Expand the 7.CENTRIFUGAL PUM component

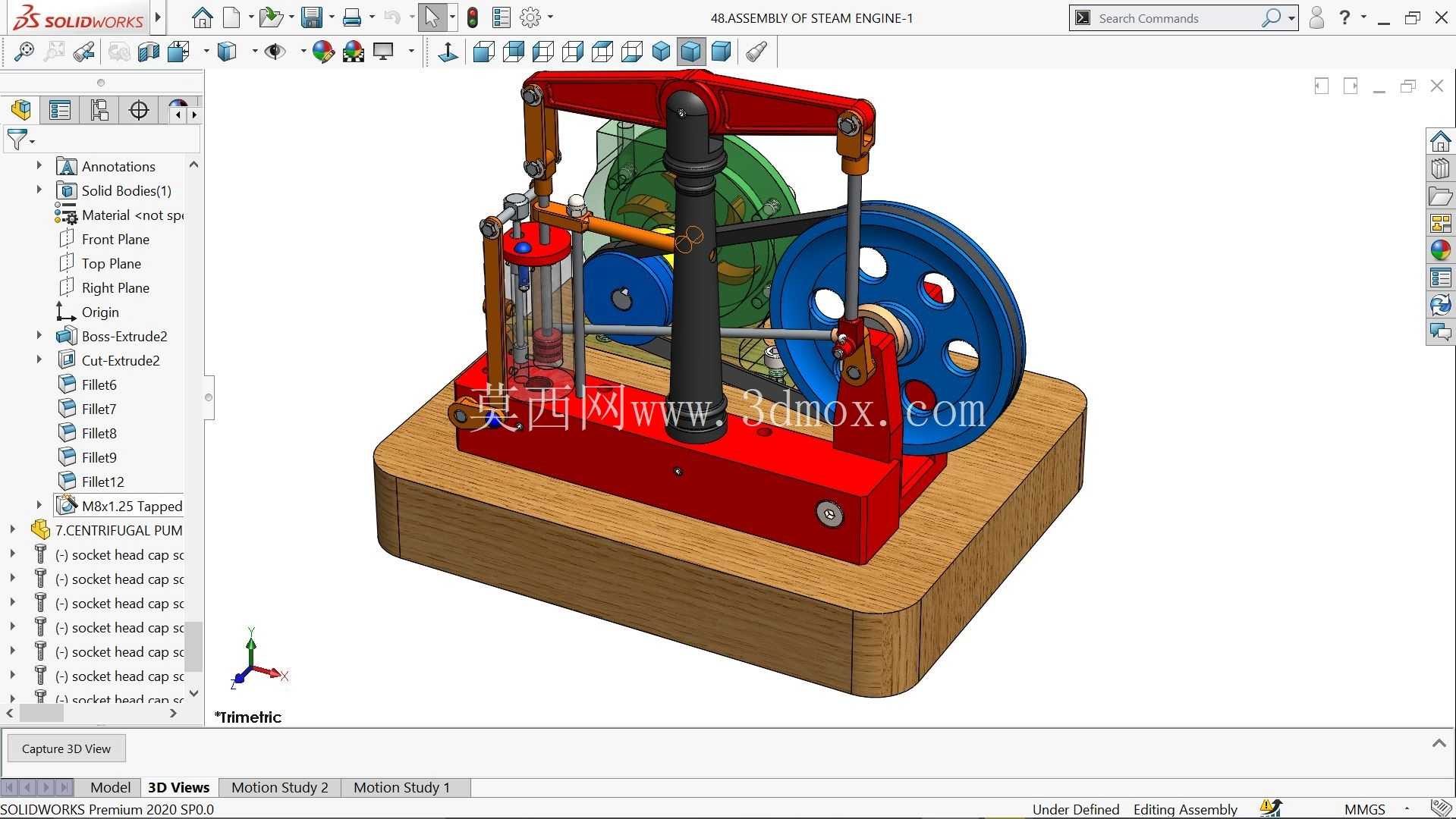tap(12, 529)
